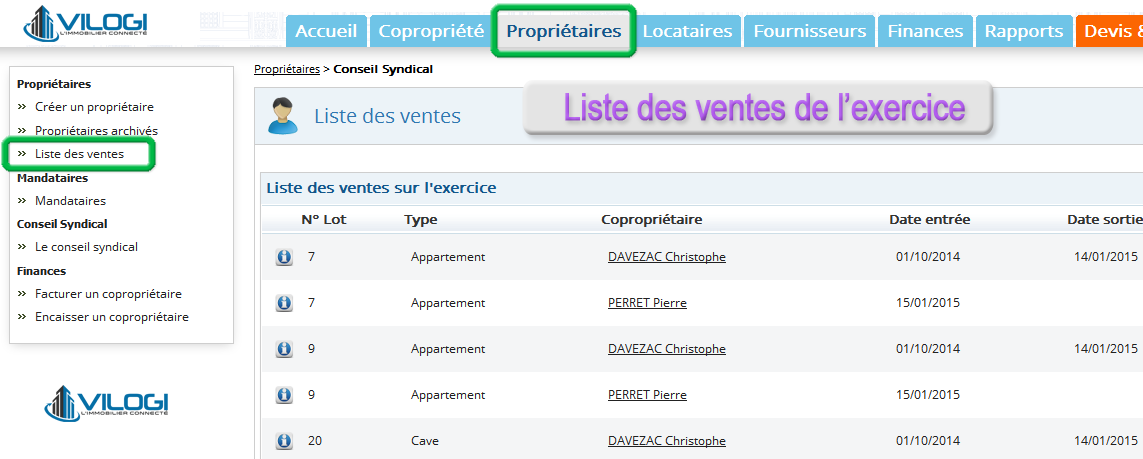Click the N° Lot column header
The height and width of the screenshot is (459, 1143).
[x=324, y=220]
